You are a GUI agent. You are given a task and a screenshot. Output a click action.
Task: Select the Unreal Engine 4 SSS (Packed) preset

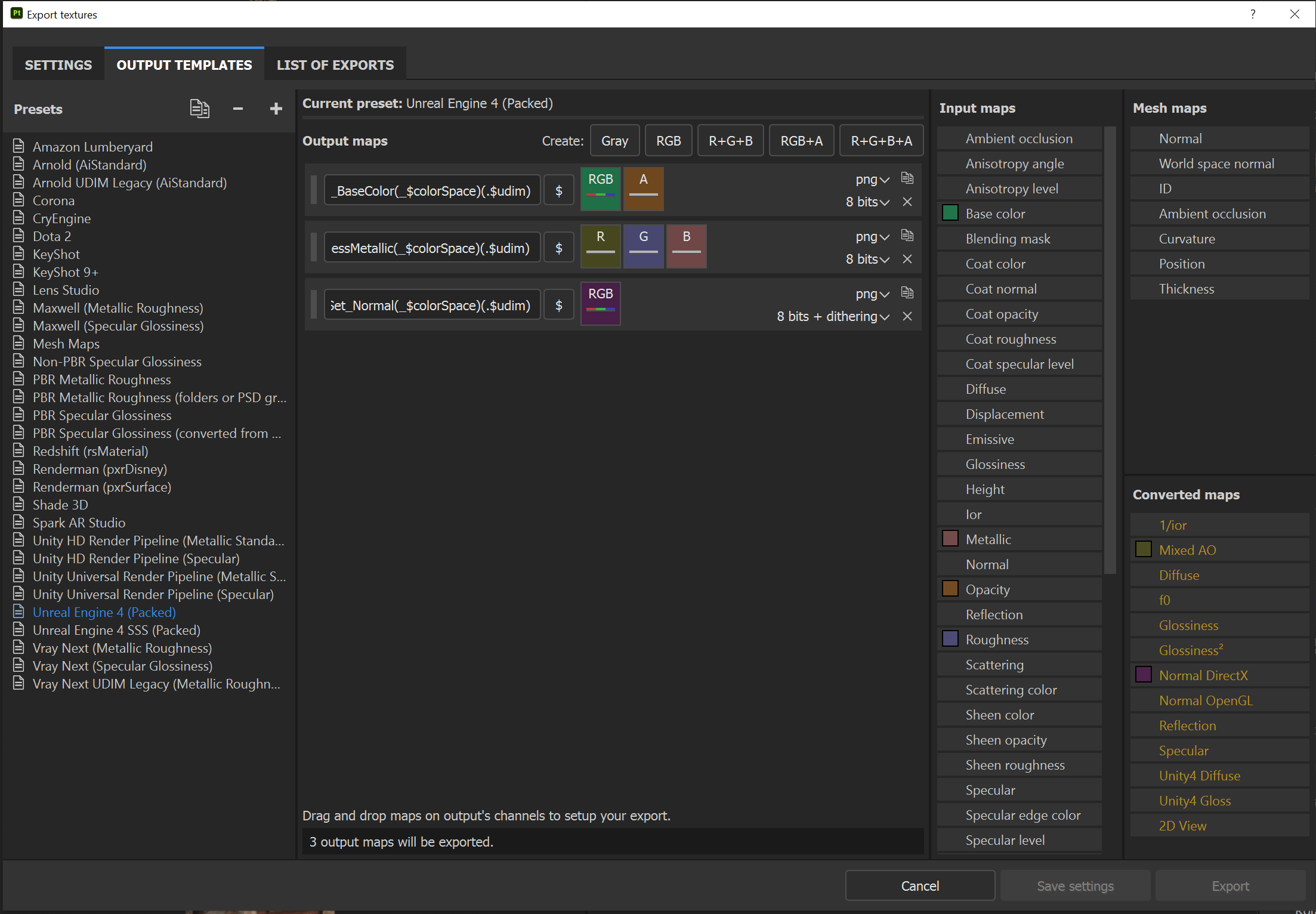(116, 630)
